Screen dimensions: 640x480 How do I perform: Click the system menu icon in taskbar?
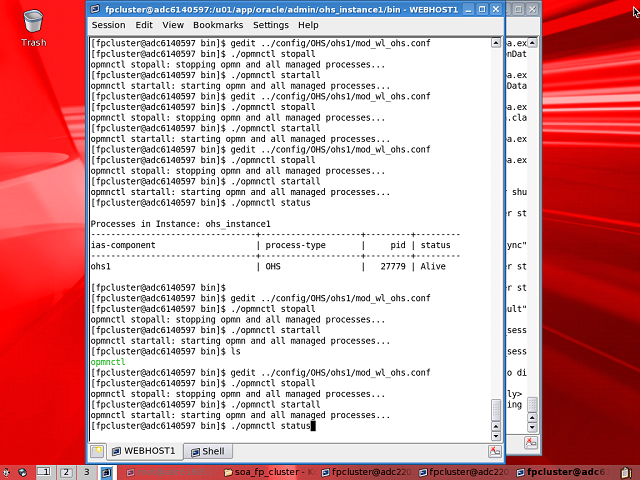[x=6, y=472]
